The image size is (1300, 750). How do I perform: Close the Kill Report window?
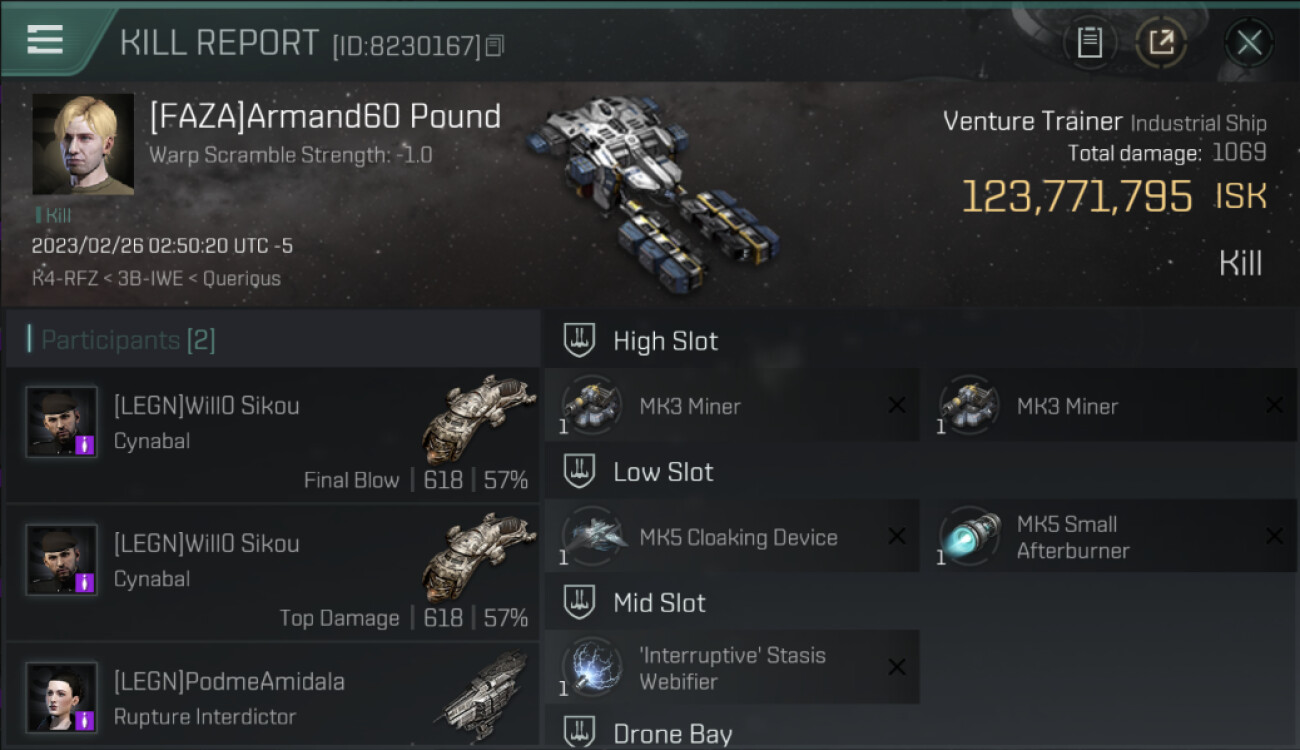1249,43
